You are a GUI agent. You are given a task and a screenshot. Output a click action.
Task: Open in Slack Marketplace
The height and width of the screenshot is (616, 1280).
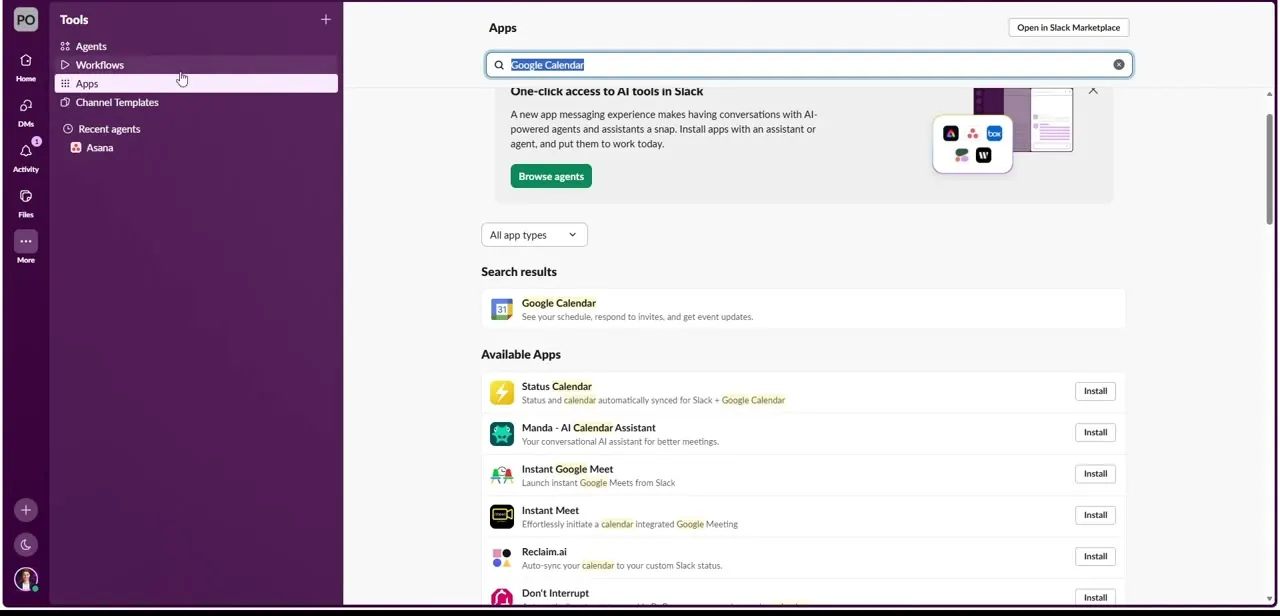tap(1068, 28)
